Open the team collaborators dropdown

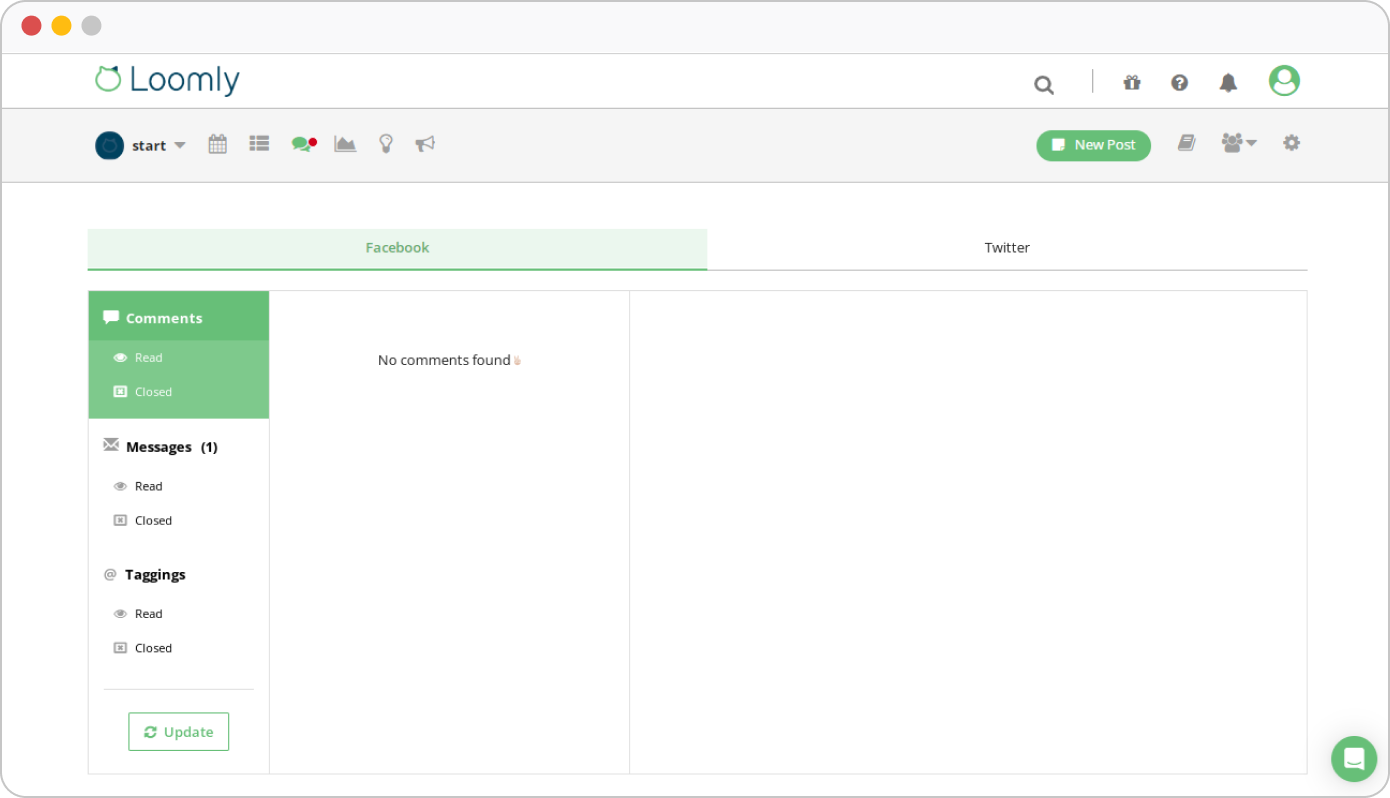pos(1239,143)
